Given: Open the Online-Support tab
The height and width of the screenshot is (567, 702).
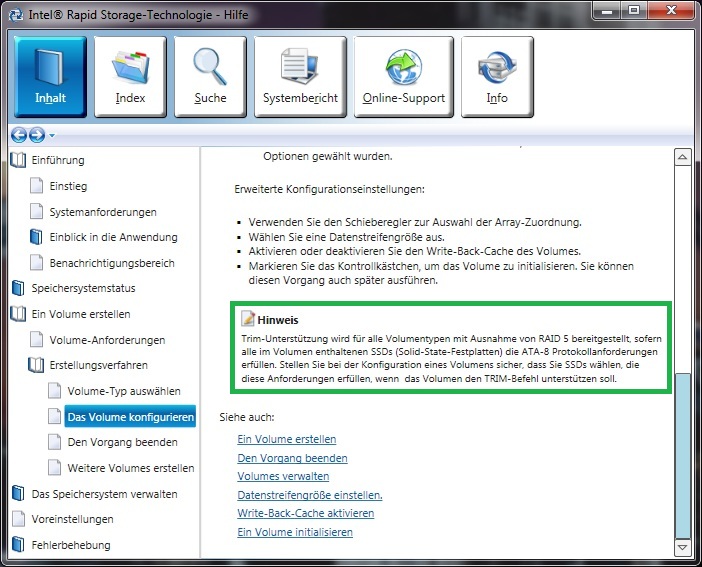Looking at the screenshot, I should tap(404, 77).
